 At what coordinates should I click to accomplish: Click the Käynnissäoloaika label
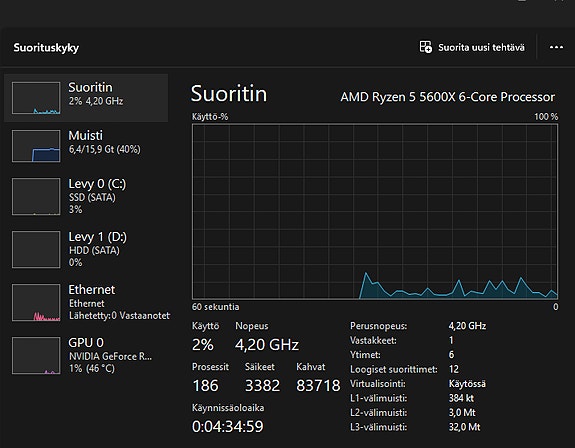(x=228, y=408)
